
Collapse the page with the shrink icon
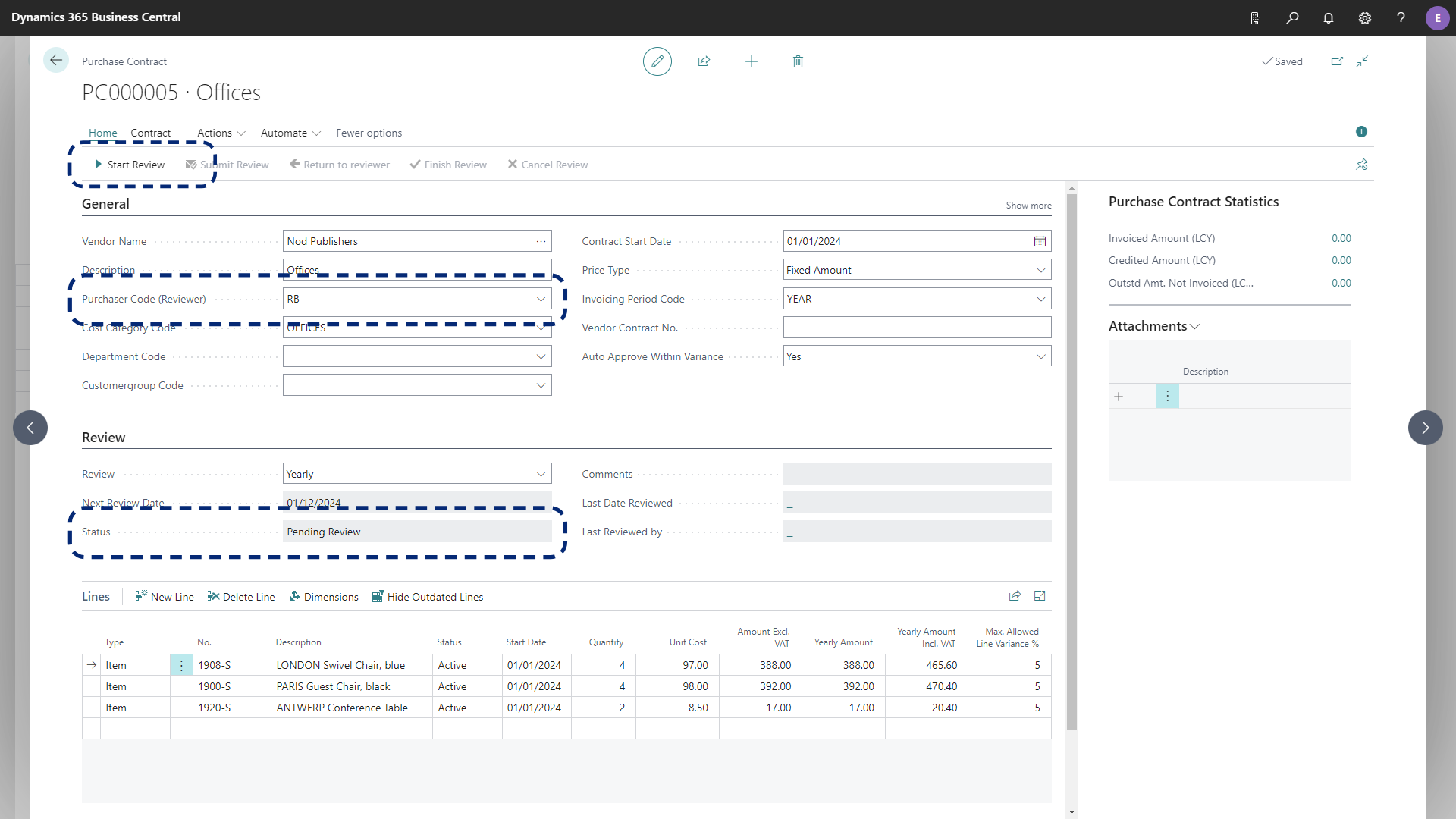[x=1363, y=61]
